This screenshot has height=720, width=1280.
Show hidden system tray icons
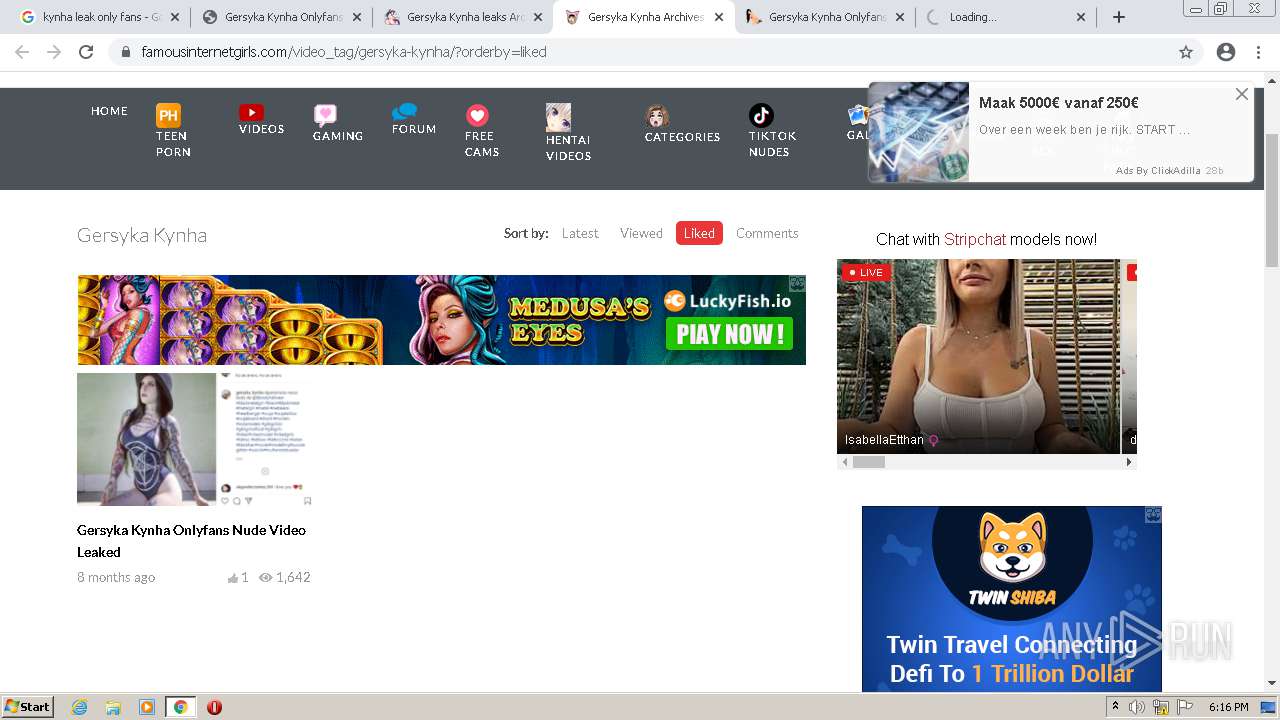[x=1115, y=707]
